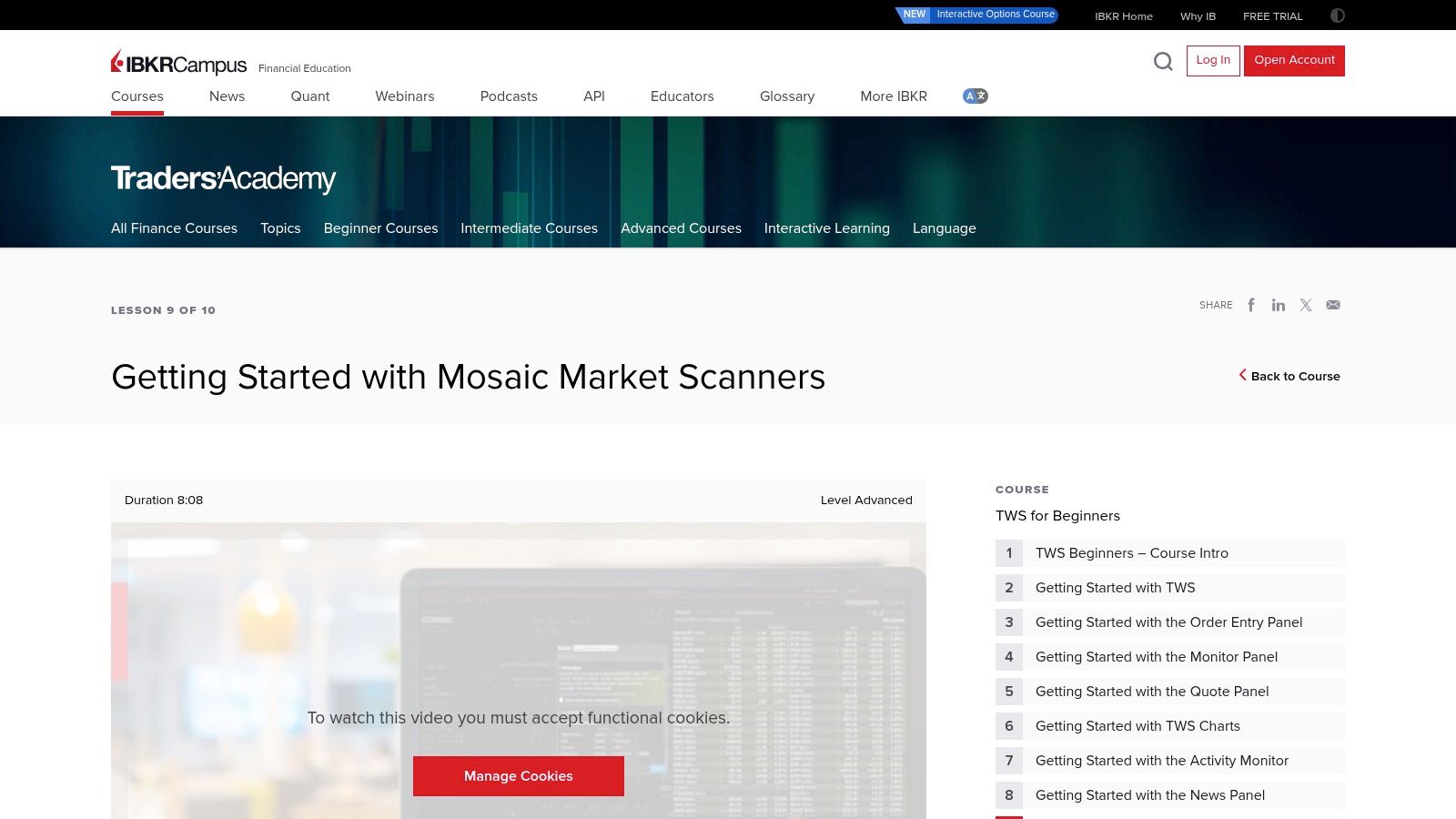The image size is (1456, 819).
Task: Share lesson on X
Action: tap(1306, 305)
